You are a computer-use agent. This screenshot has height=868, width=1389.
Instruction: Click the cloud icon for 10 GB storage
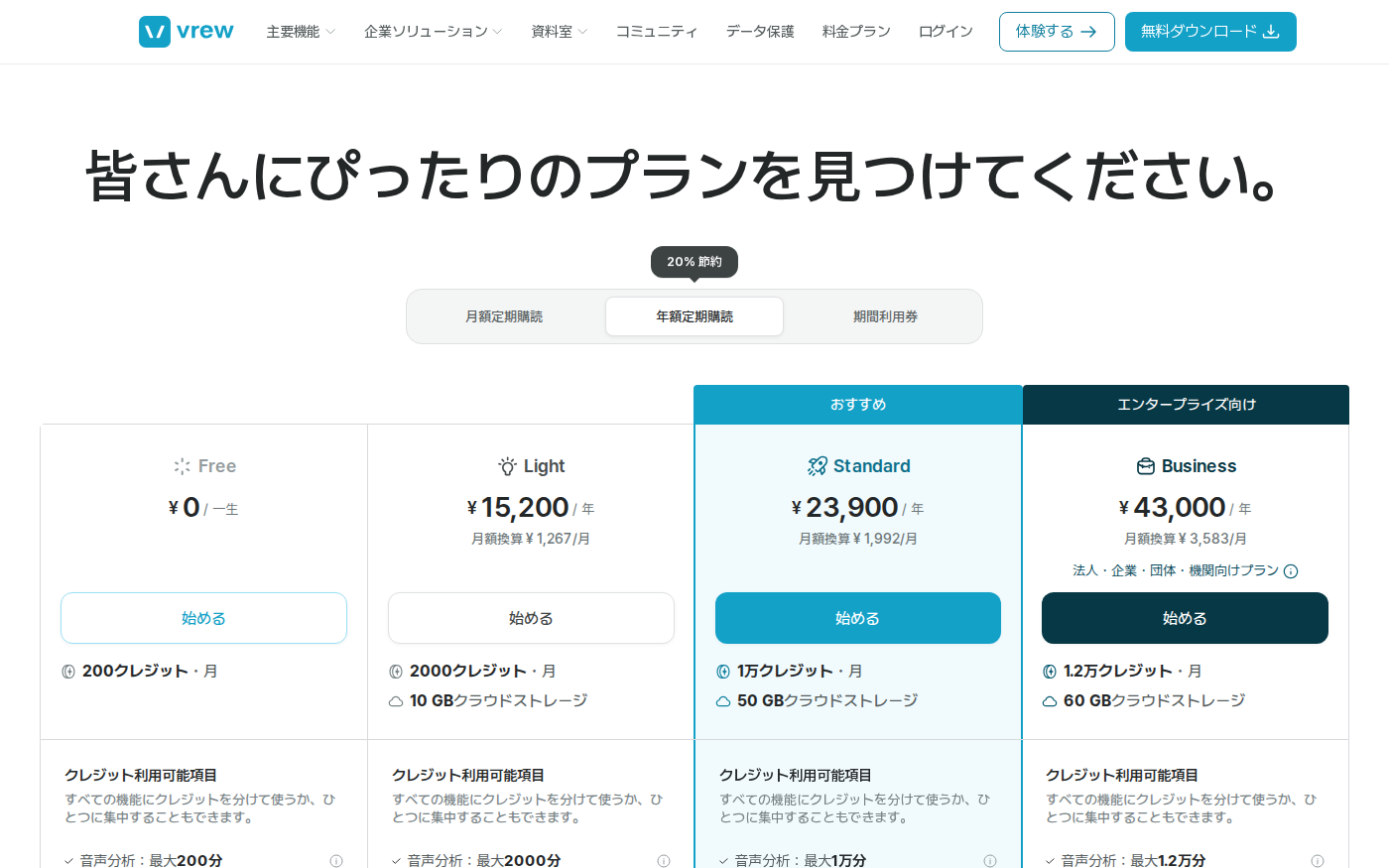click(x=396, y=701)
